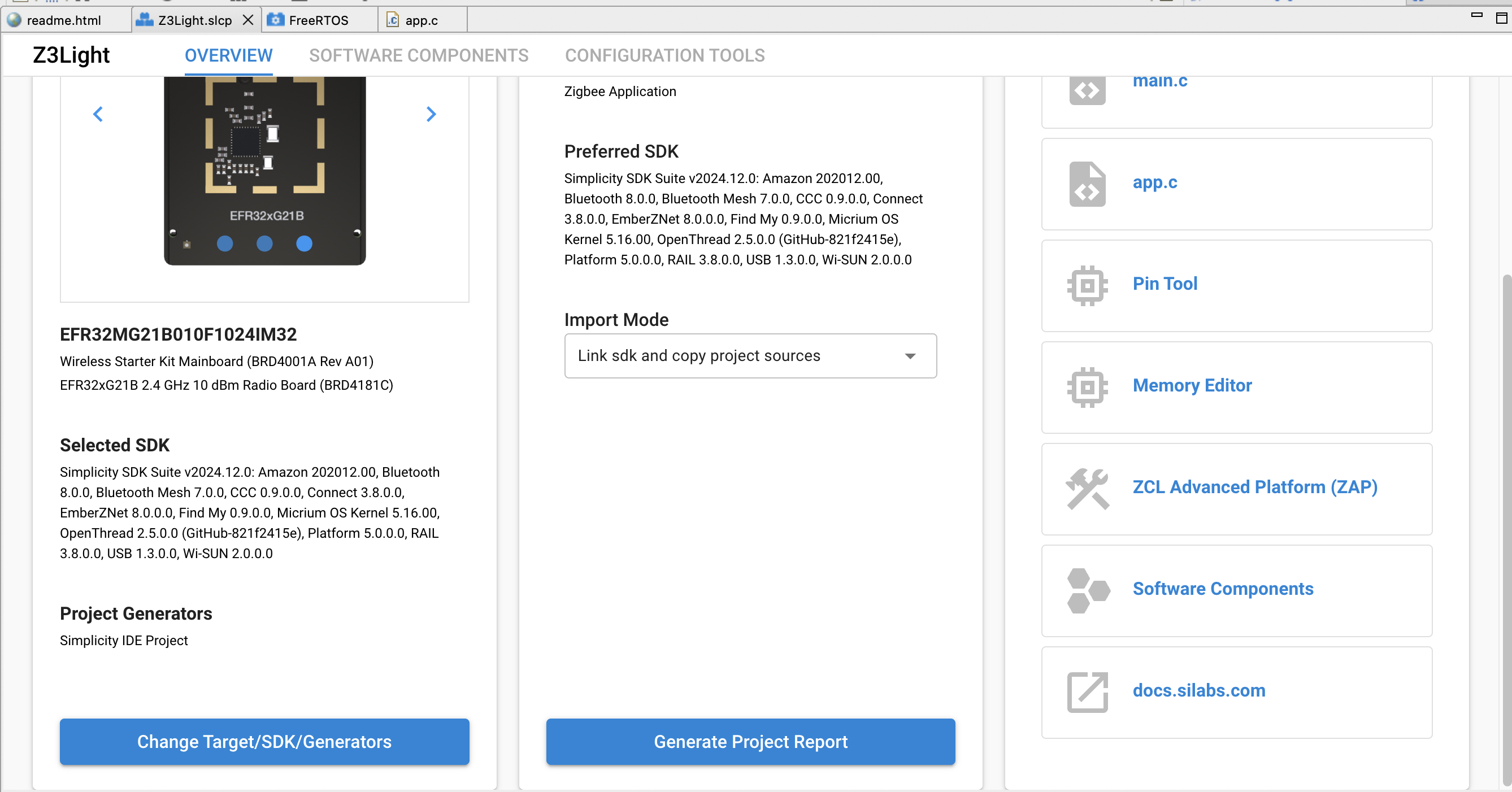1512x792 pixels.
Task: Open Software Components via the hexagons icon
Action: [x=1088, y=591]
